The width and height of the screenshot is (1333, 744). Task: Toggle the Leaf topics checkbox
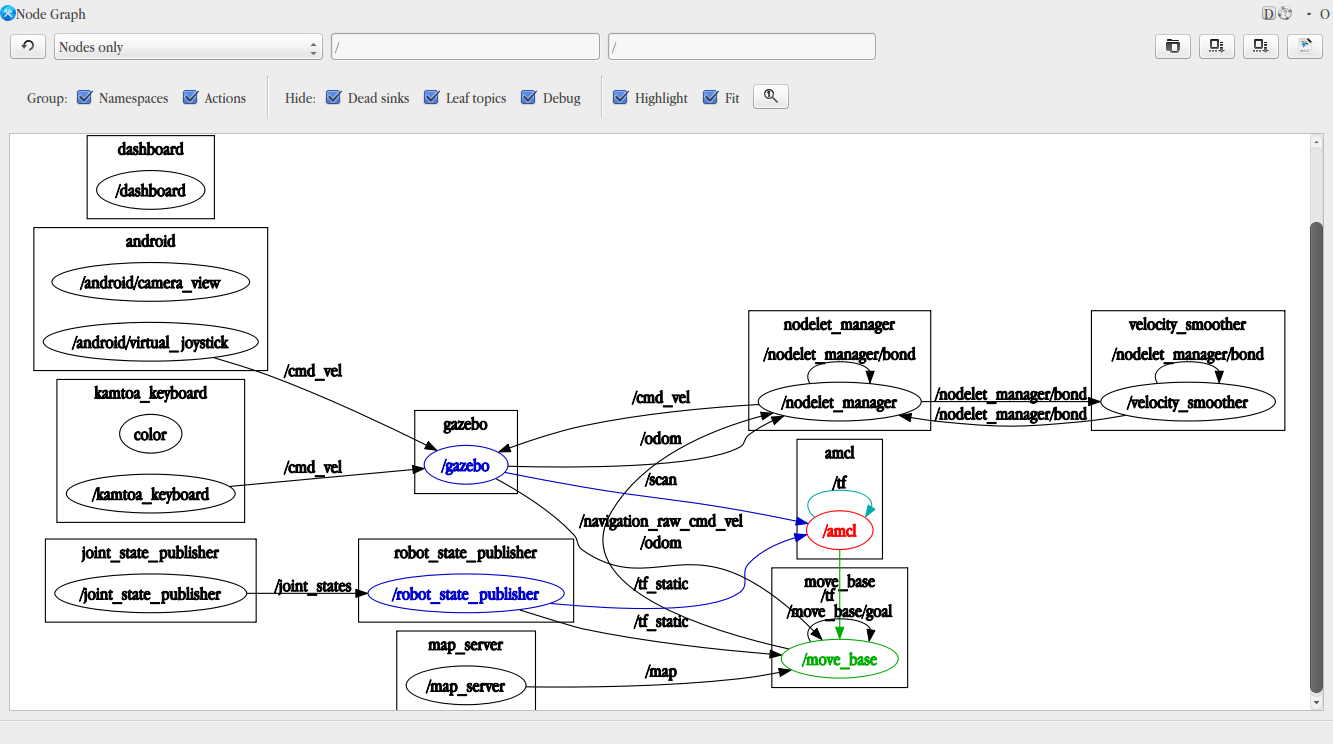[x=432, y=98]
